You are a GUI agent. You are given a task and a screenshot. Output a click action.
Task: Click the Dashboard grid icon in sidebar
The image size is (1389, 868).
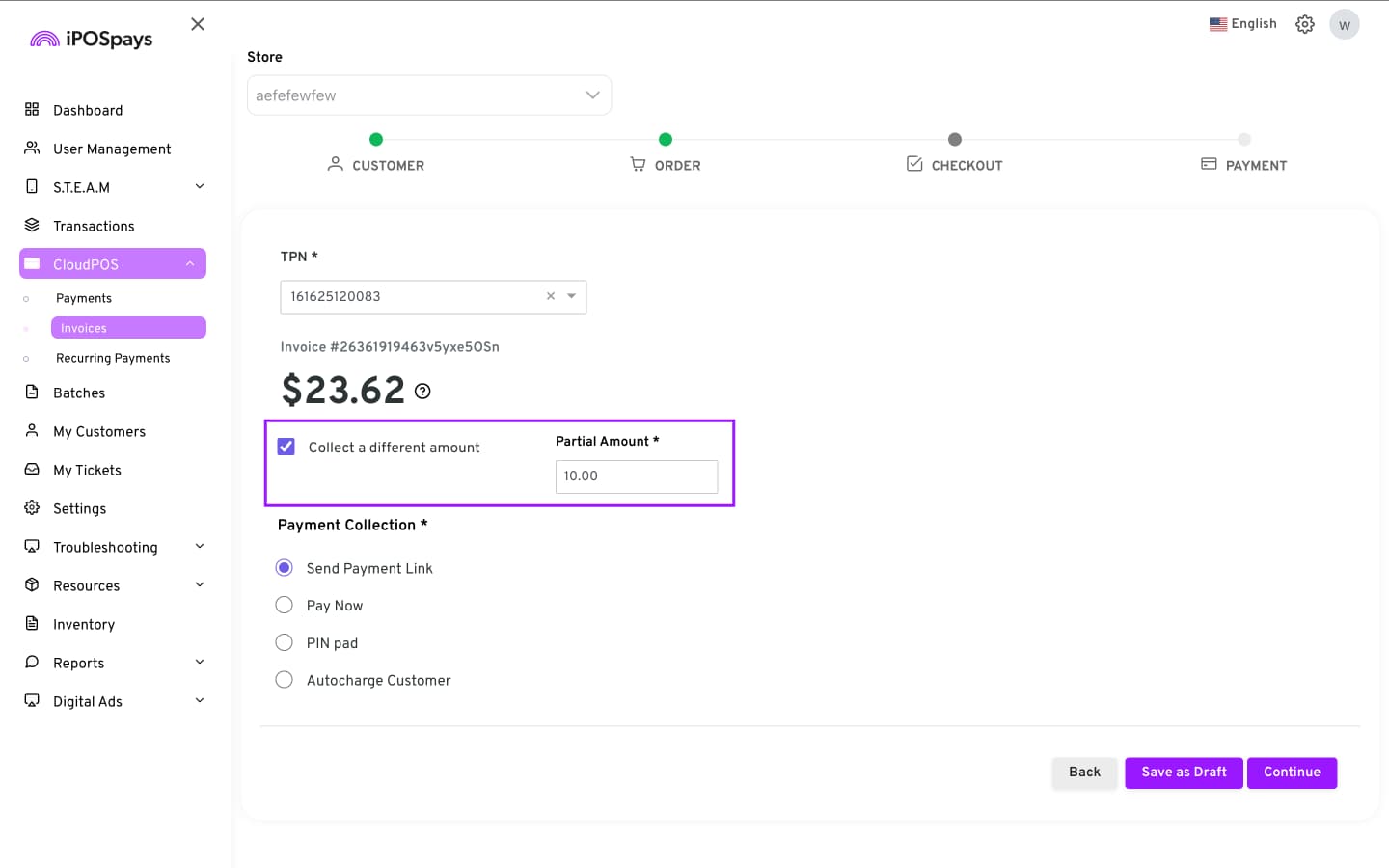[x=32, y=110]
